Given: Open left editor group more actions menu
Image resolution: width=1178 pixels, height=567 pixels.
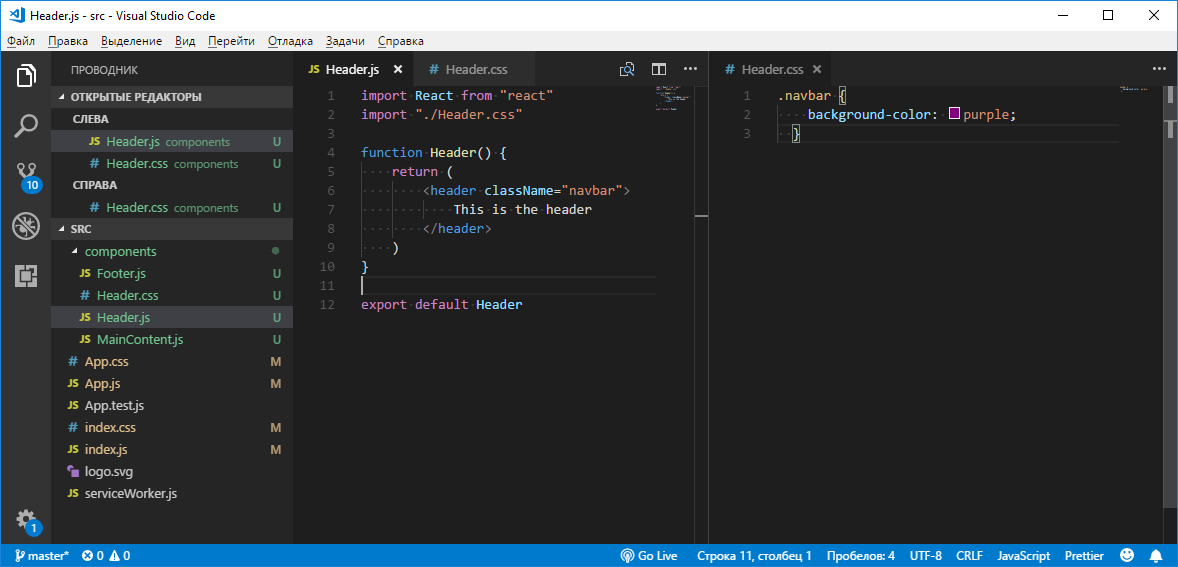Looking at the screenshot, I should (x=690, y=69).
